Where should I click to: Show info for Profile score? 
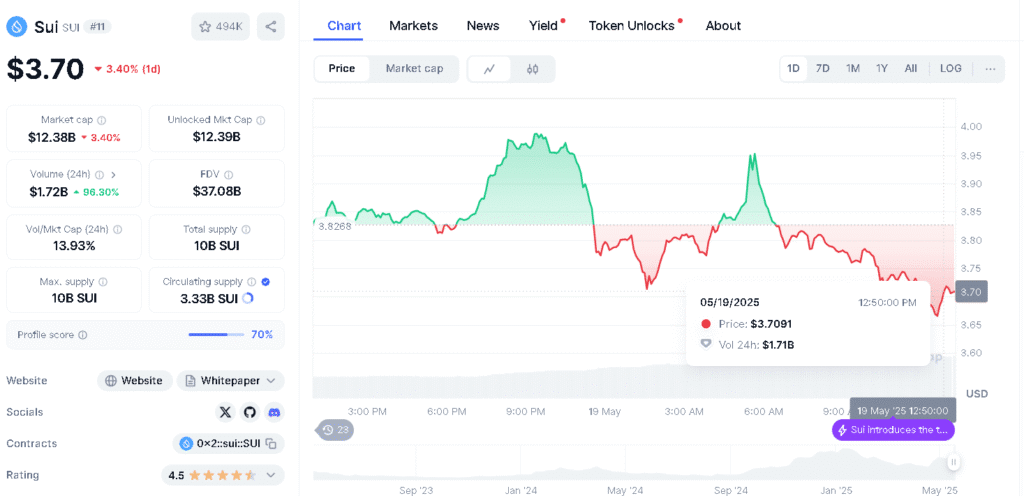pyautogui.click(x=82, y=335)
